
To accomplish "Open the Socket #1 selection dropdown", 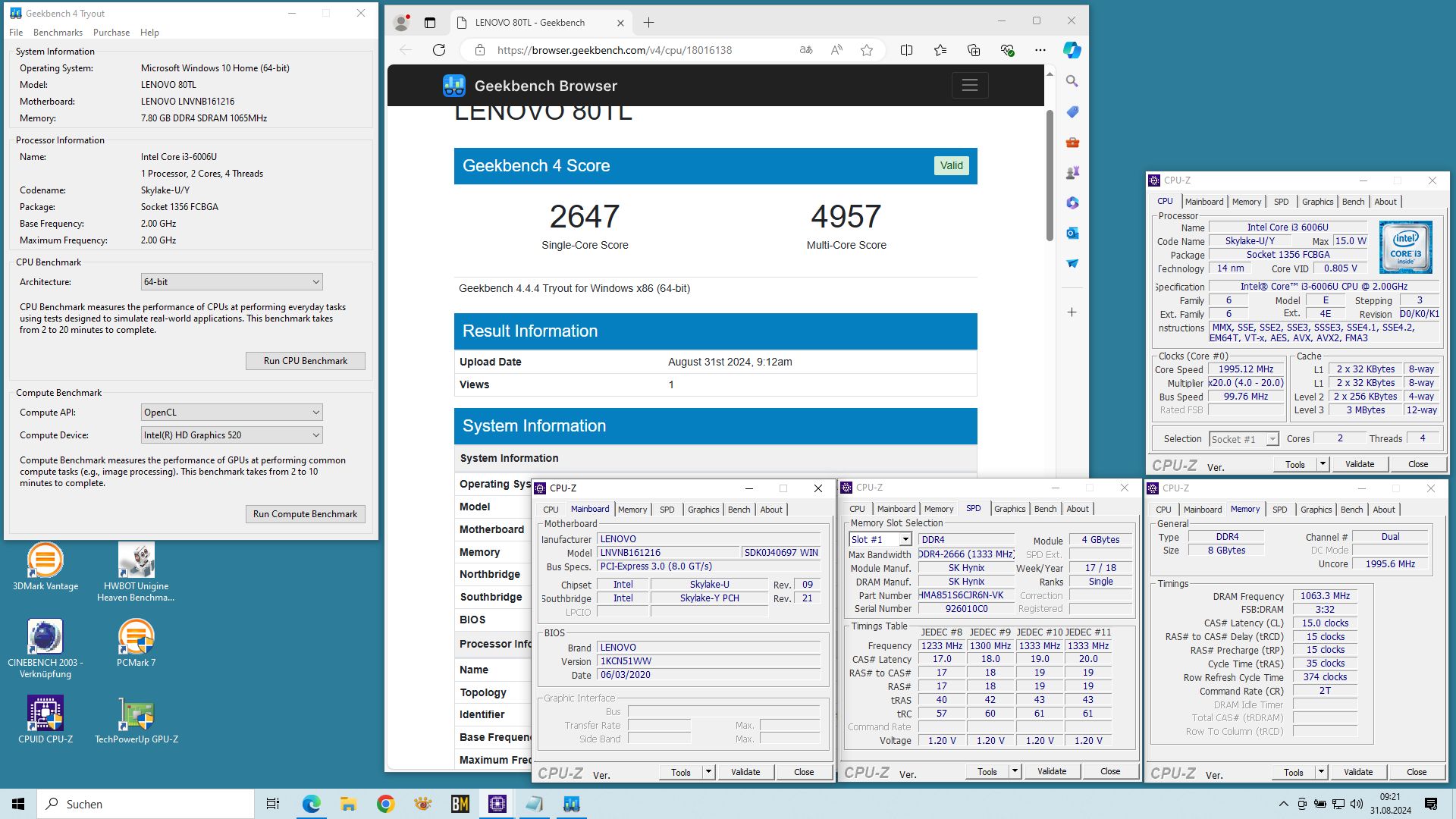I will (1244, 439).
